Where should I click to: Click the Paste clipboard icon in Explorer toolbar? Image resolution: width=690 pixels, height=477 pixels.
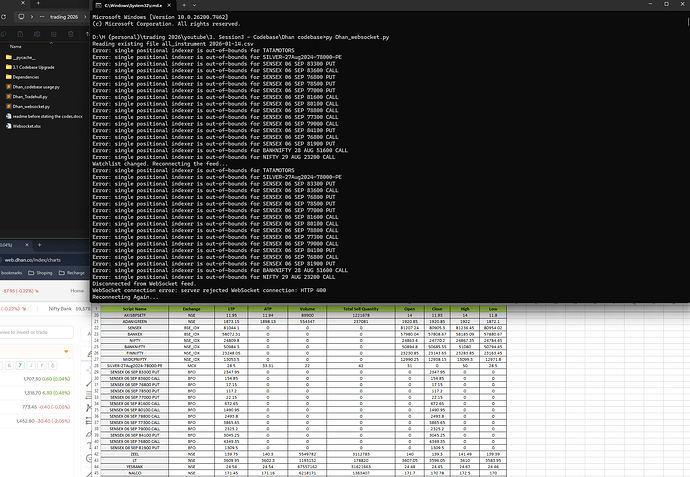(20, 34)
